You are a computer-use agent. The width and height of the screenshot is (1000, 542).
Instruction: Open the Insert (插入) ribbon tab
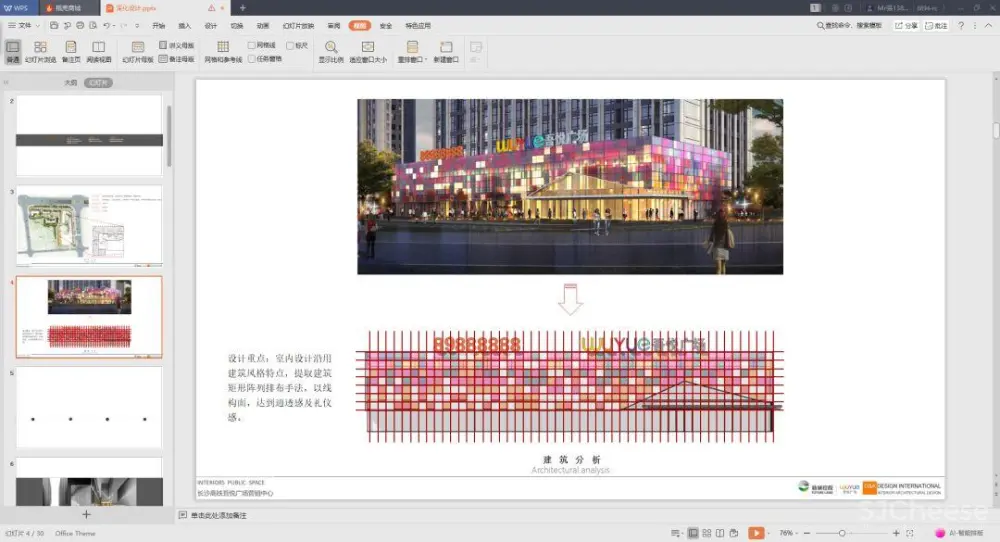click(x=185, y=25)
